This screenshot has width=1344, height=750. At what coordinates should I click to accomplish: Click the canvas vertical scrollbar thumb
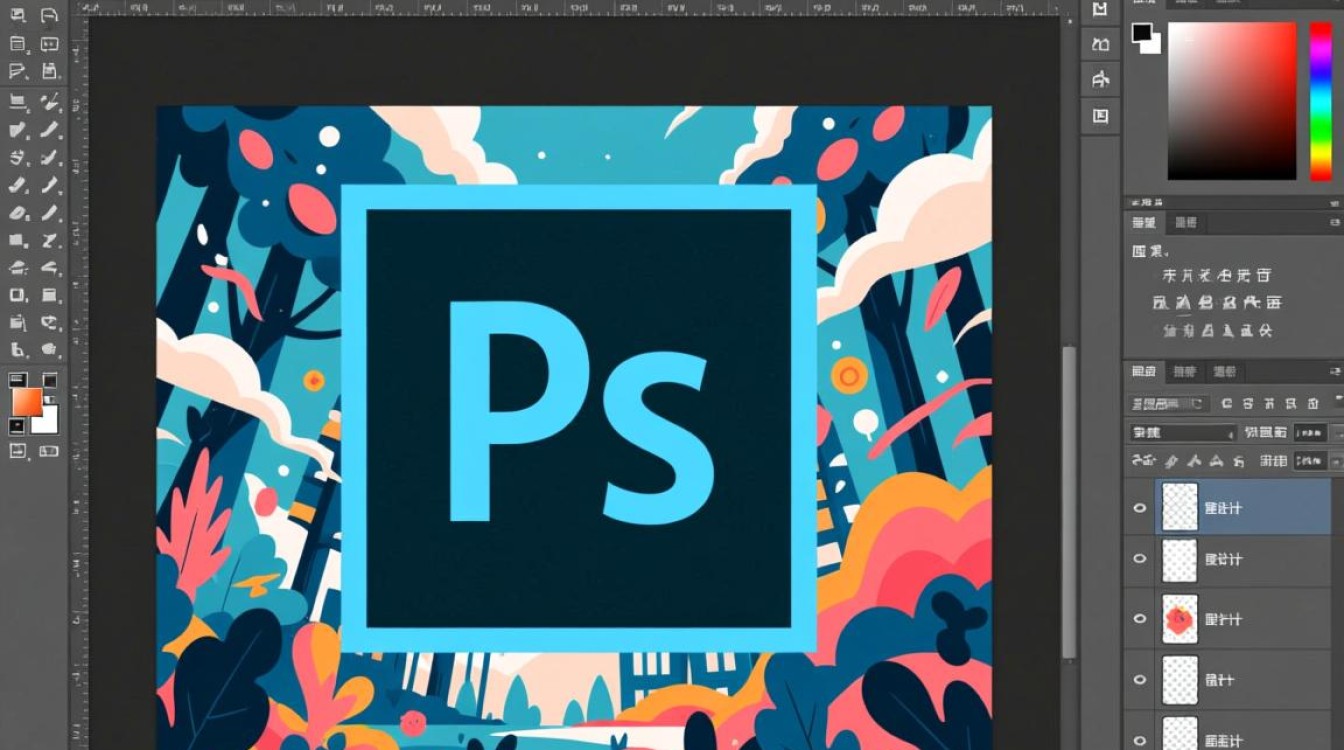[1069, 502]
